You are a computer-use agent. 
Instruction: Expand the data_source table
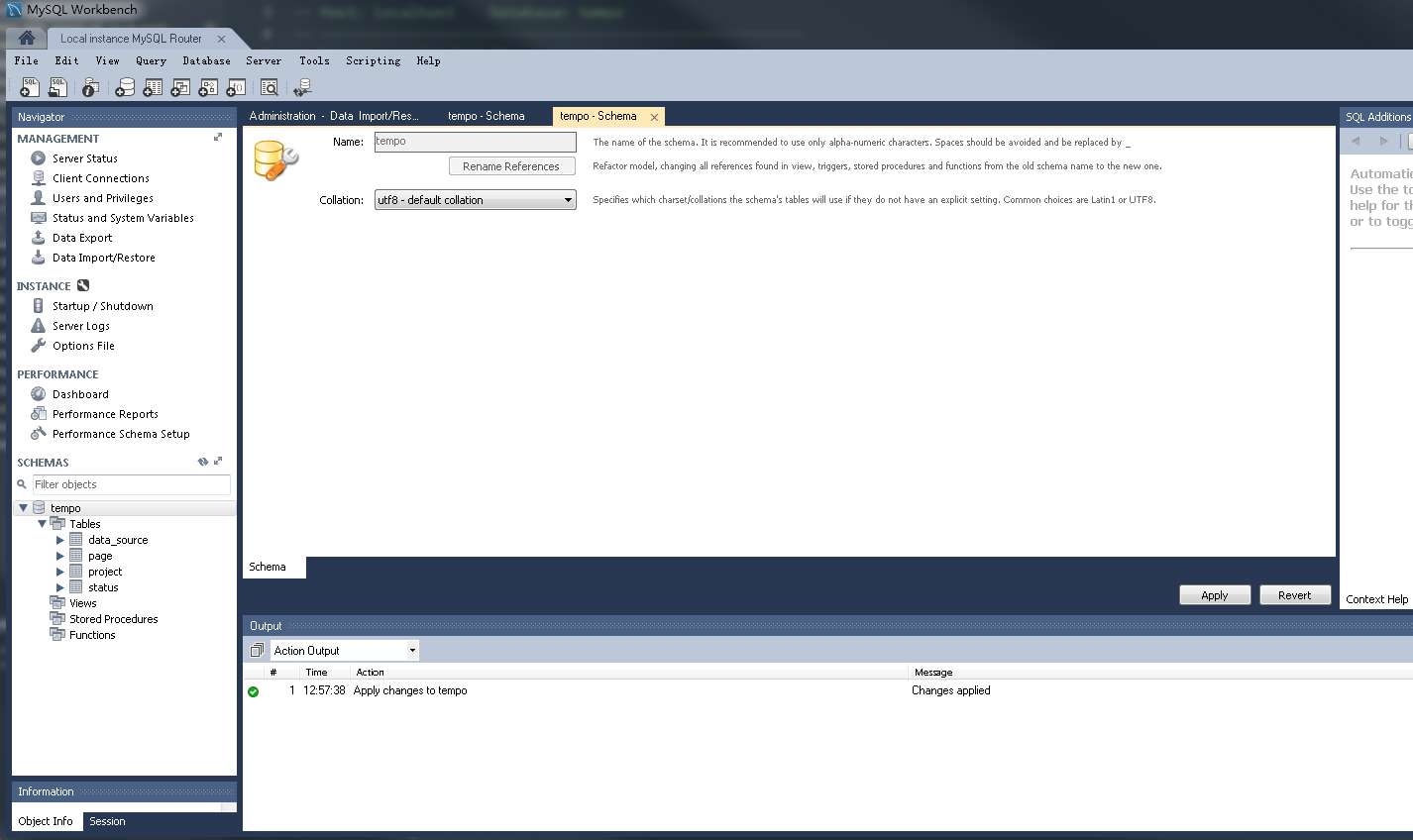point(60,540)
